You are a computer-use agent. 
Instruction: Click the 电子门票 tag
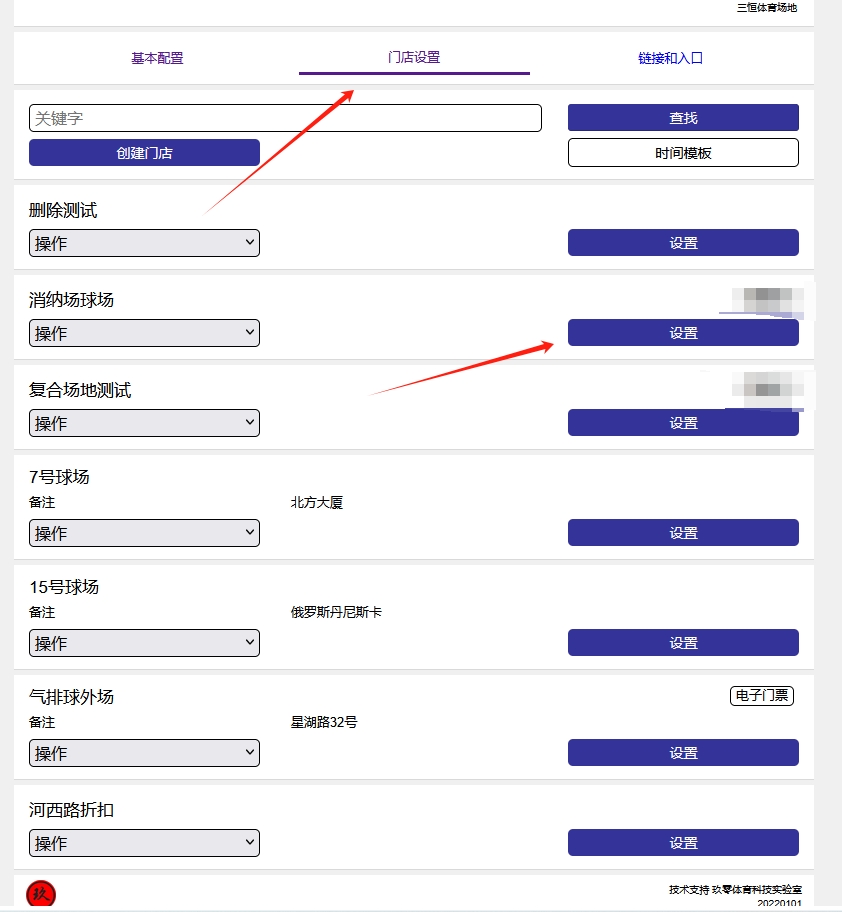[762, 696]
